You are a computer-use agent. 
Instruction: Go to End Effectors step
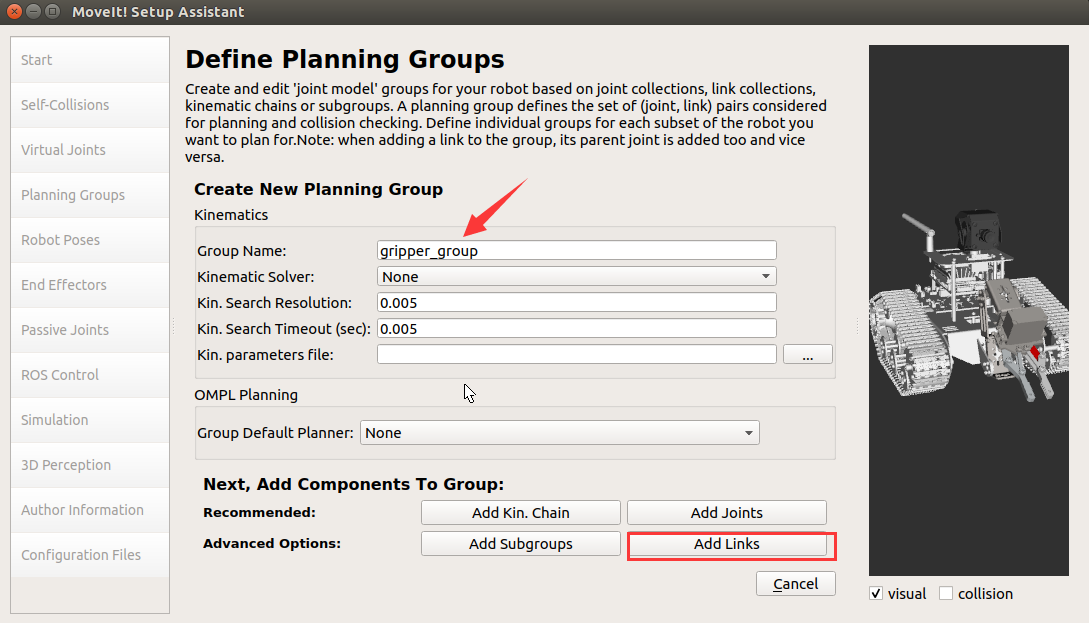click(x=90, y=285)
